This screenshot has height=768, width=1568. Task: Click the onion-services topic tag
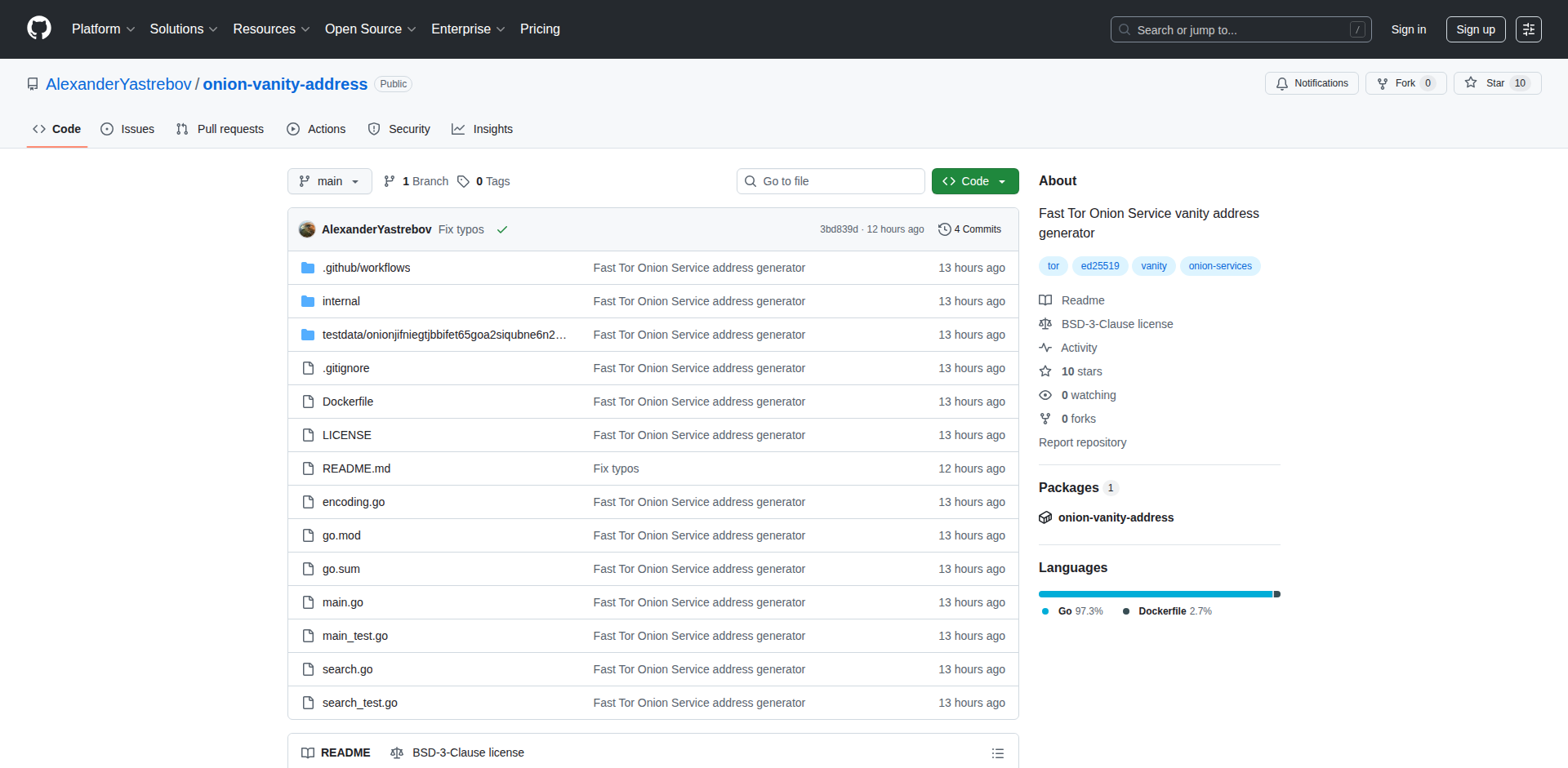(x=1220, y=266)
